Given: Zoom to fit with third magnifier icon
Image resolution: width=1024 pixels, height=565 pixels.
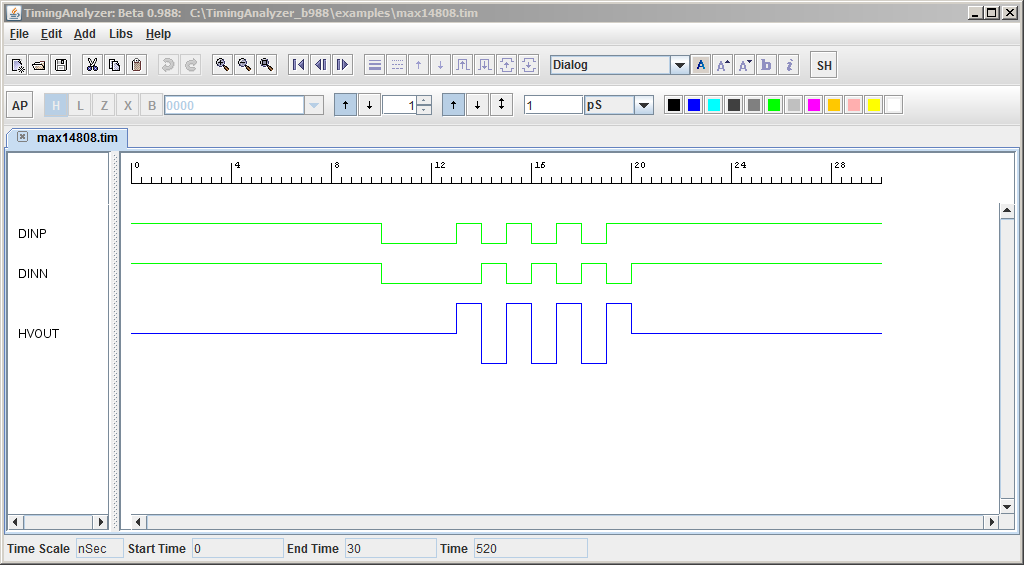Looking at the screenshot, I should pyautogui.click(x=266, y=65).
